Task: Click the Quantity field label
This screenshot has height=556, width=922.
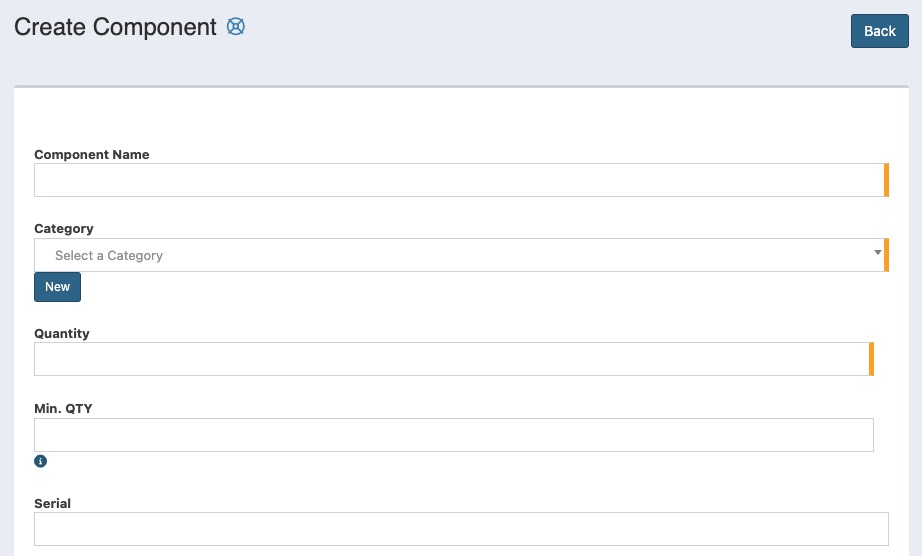Action: [x=62, y=333]
